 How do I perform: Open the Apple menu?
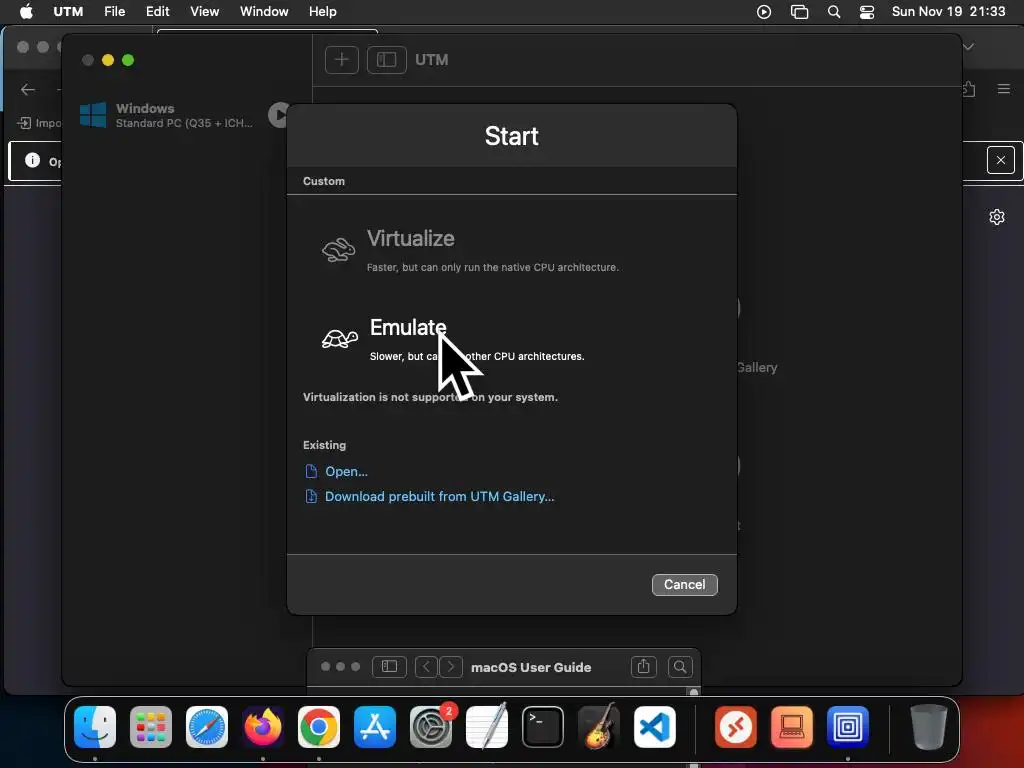pyautogui.click(x=26, y=12)
